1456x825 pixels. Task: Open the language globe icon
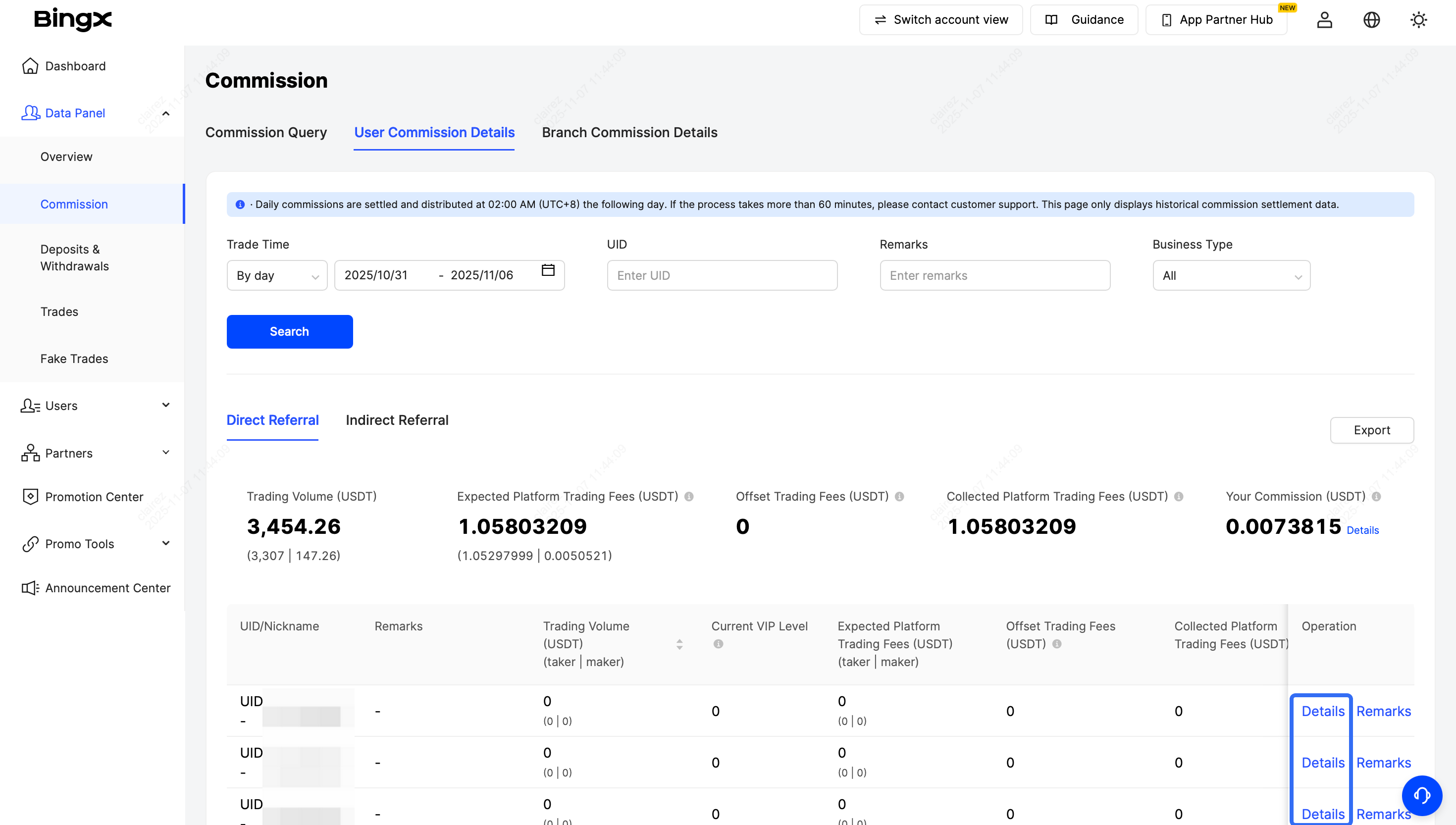pos(1371,20)
